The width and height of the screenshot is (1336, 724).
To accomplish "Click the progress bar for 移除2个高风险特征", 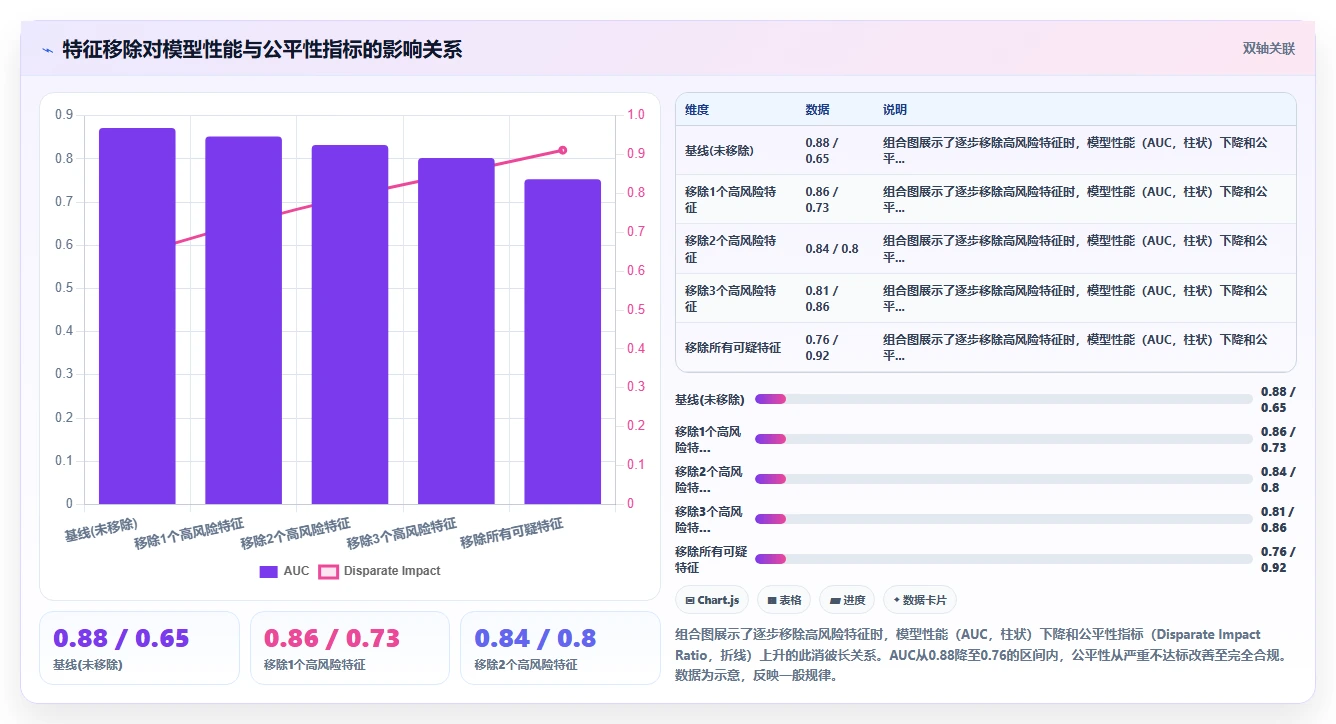I will (1004, 479).
